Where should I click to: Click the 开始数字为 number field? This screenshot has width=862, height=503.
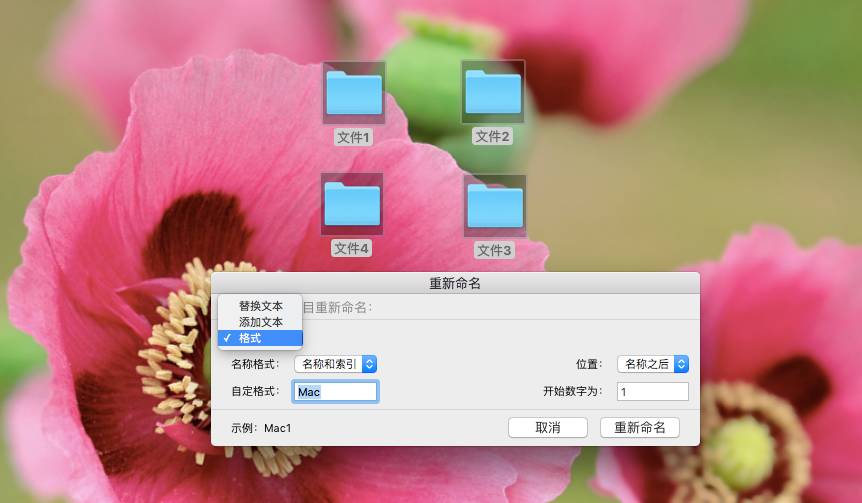(x=652, y=391)
